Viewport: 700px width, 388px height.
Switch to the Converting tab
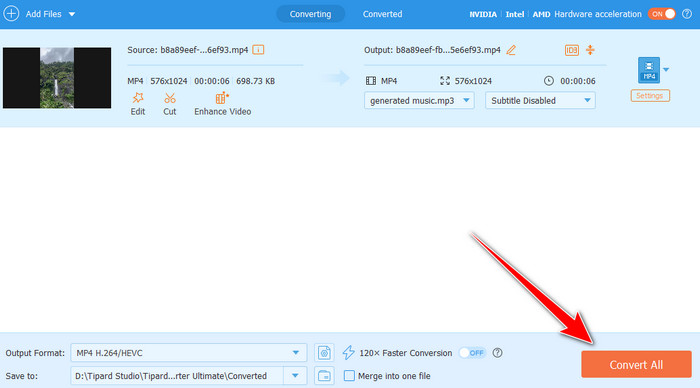point(310,14)
